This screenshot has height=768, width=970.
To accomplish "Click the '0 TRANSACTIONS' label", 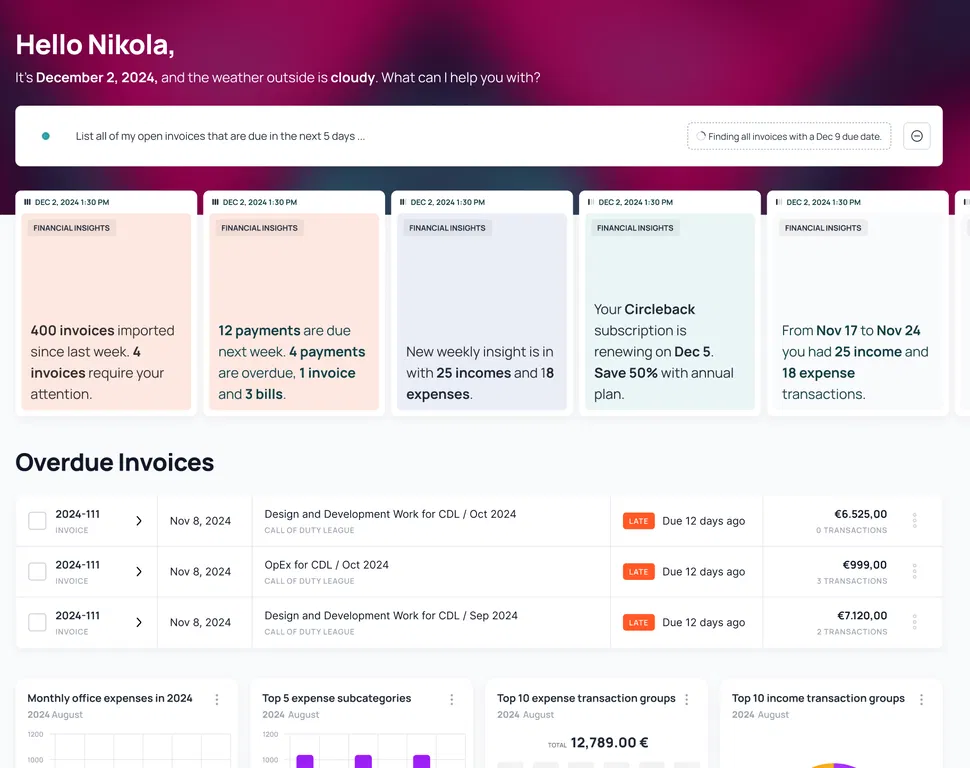I will click(x=851, y=530).
